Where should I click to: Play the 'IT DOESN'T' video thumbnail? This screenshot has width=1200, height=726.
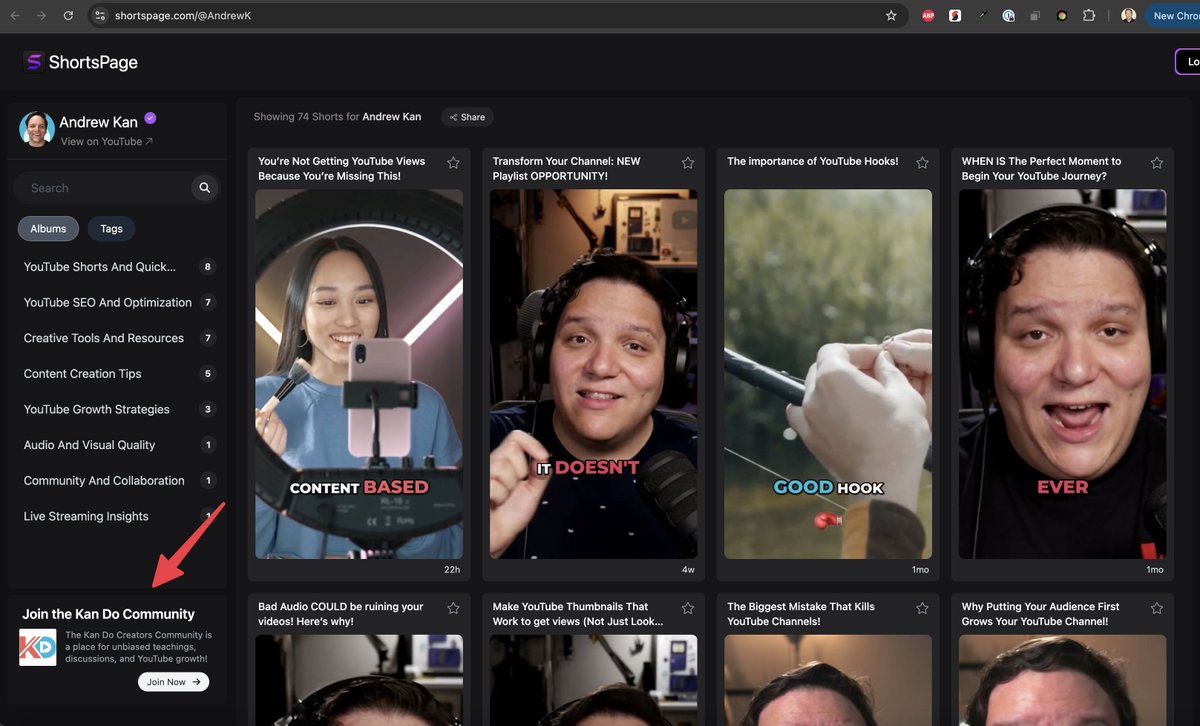(594, 374)
